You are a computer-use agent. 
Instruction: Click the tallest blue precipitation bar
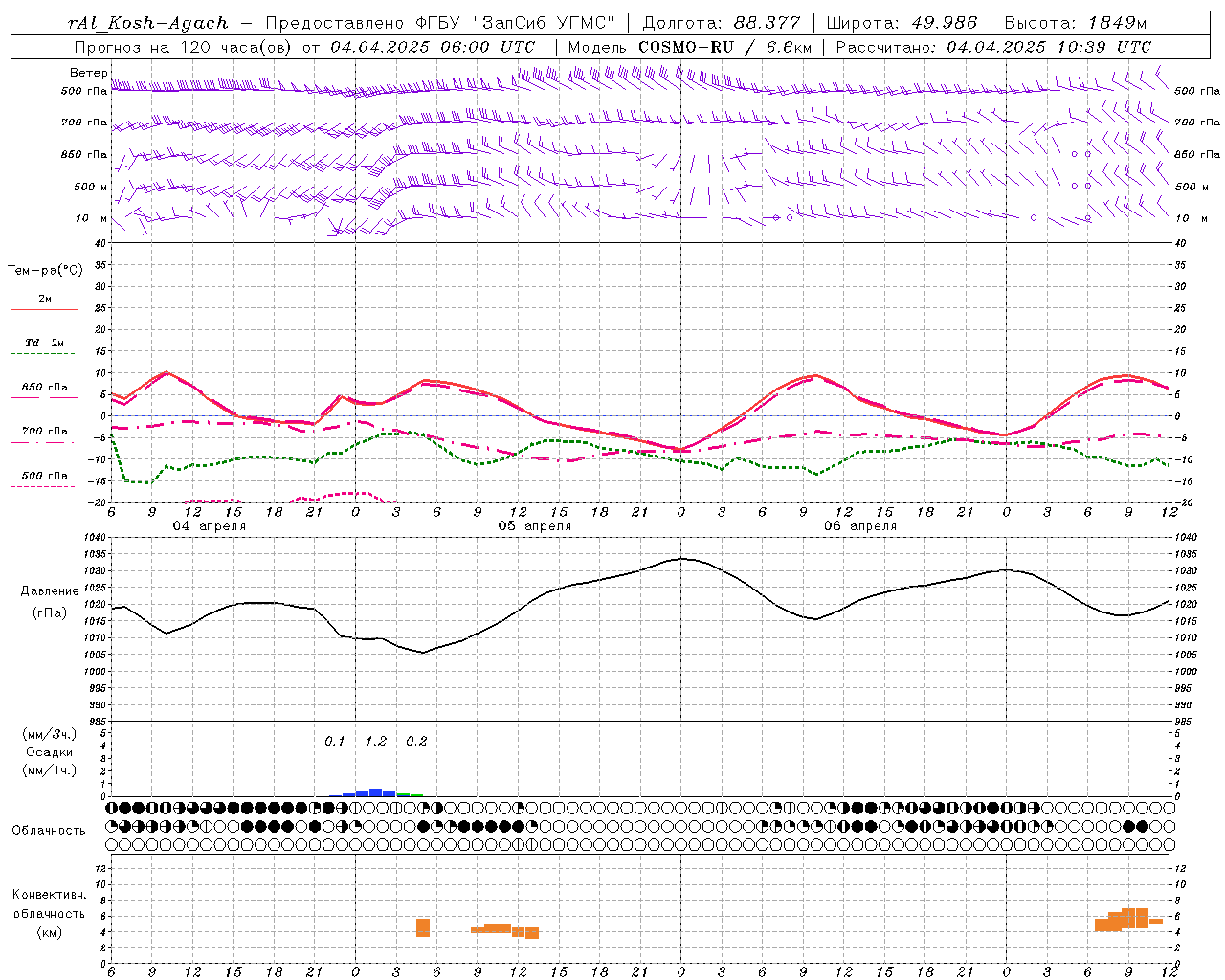tap(376, 792)
